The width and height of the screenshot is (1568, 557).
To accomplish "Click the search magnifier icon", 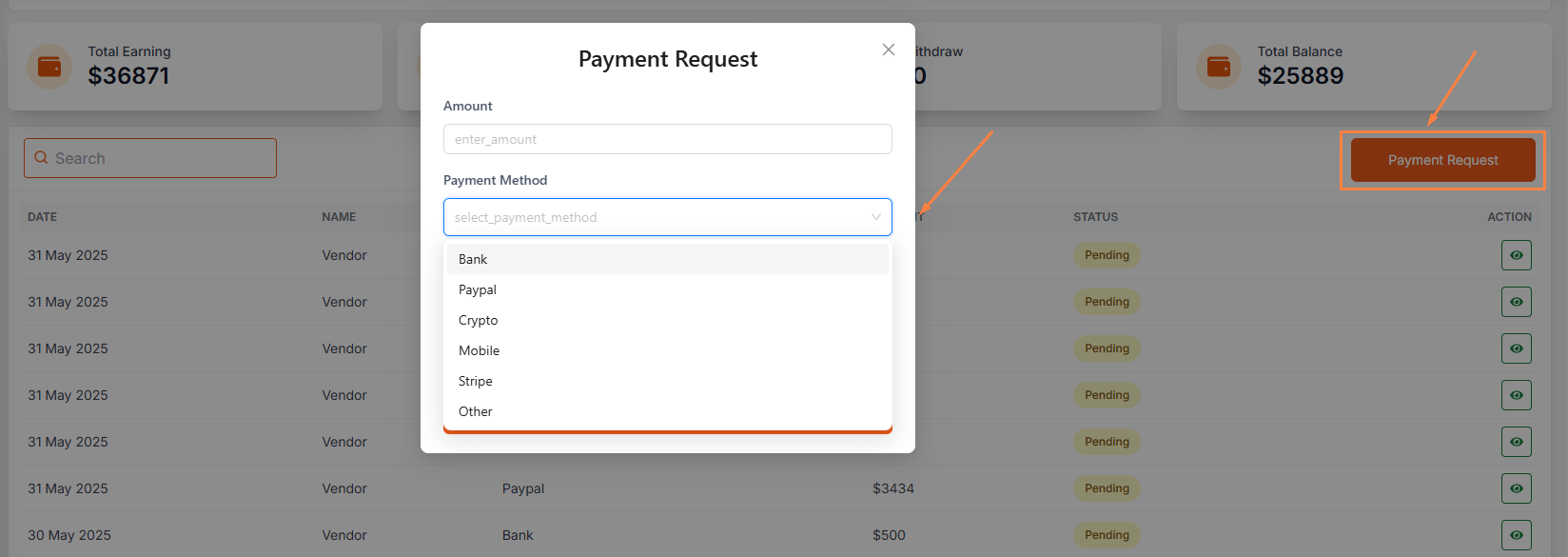I will click(41, 158).
